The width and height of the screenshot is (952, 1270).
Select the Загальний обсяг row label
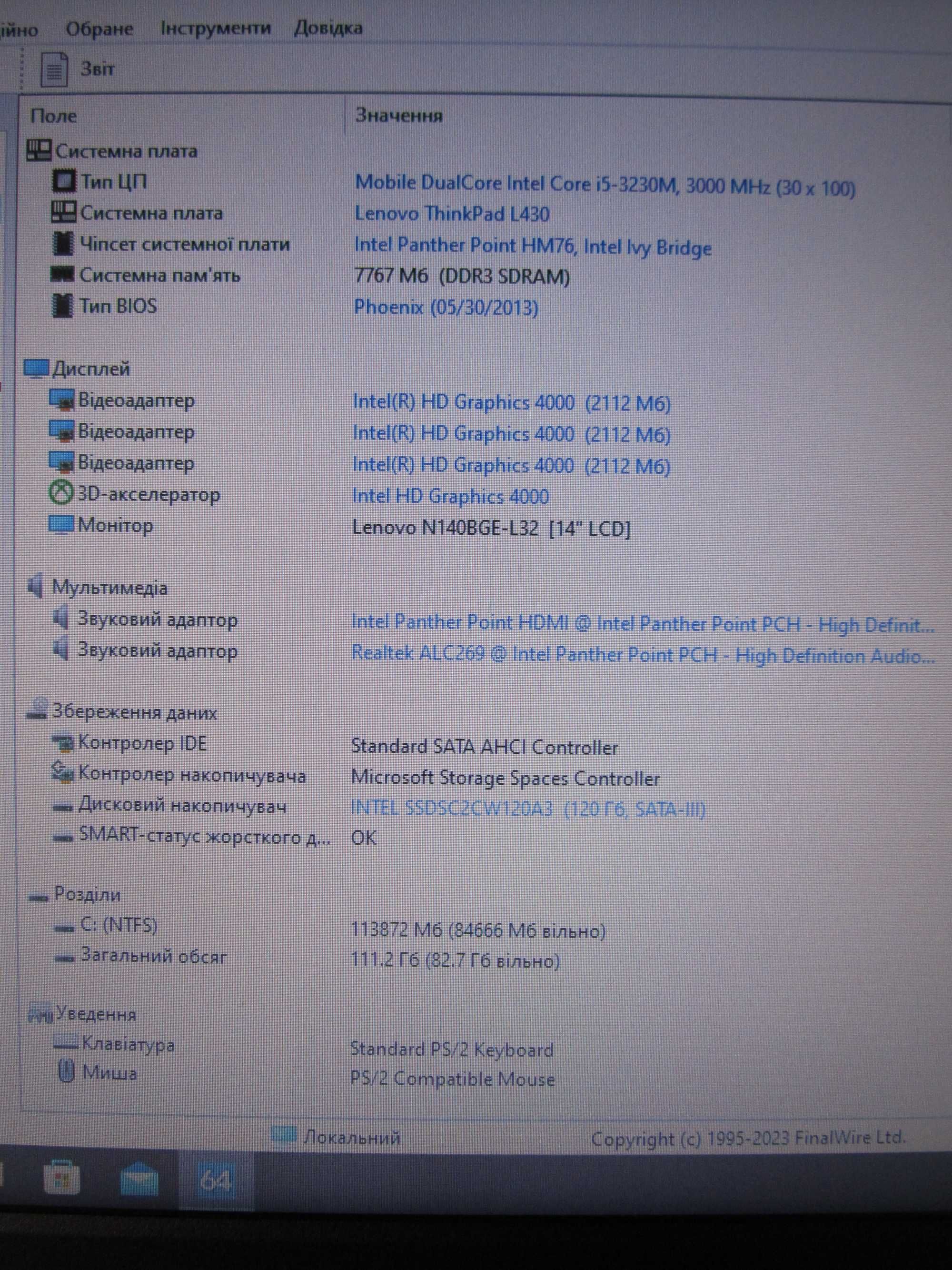[x=153, y=956]
